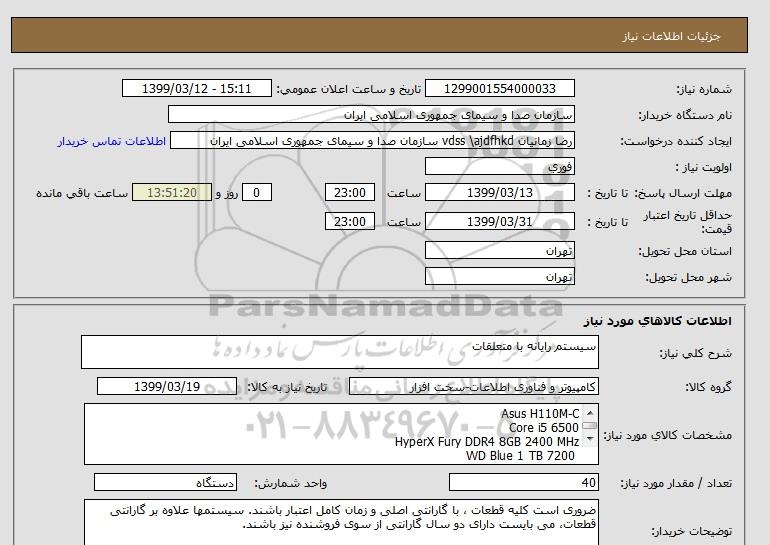Click quantity field showing 40
Screen dimensions: 770x545
click(523, 483)
